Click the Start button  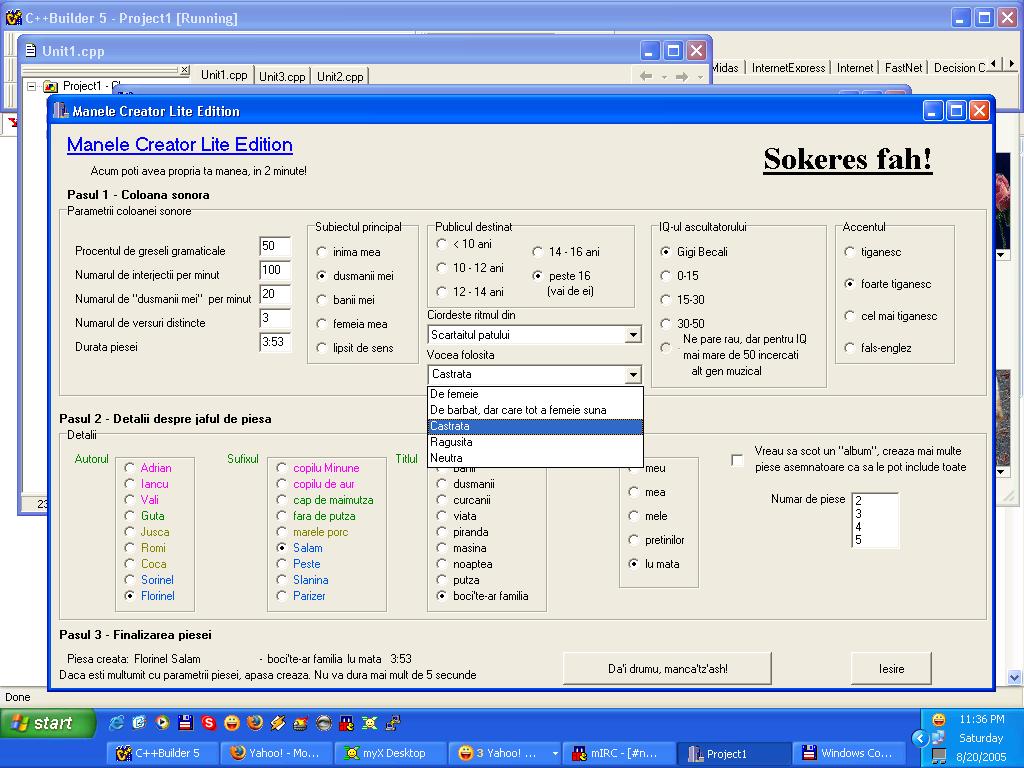(46, 723)
